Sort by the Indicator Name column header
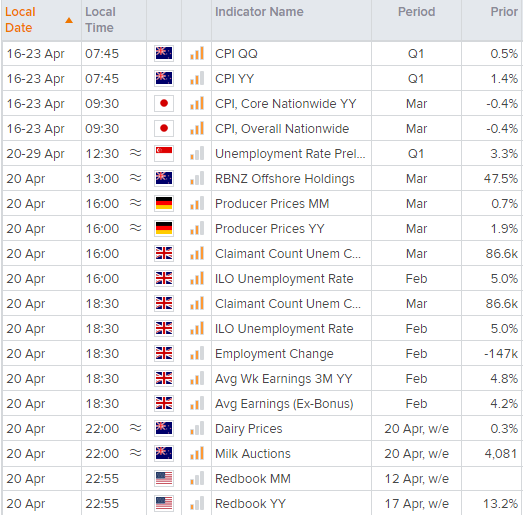The width and height of the screenshot is (523, 515). tap(259, 12)
